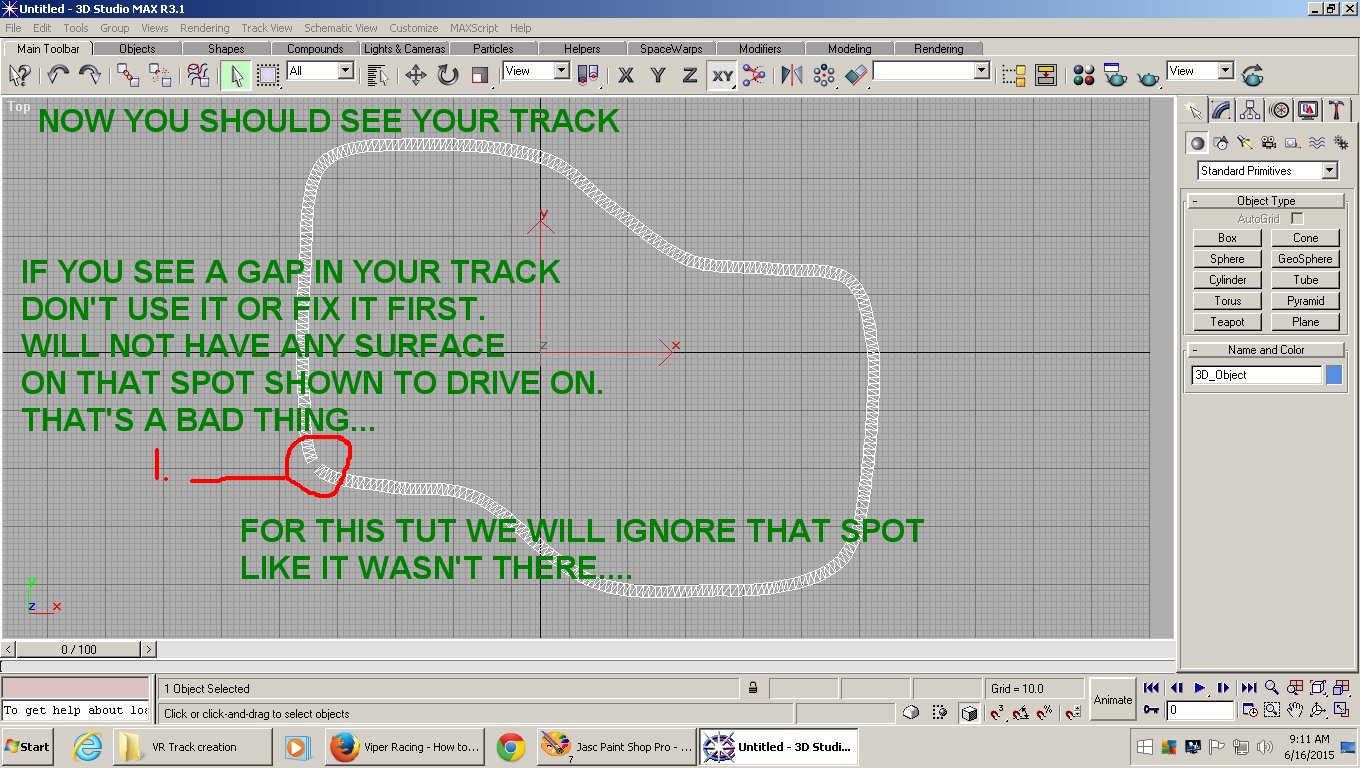Choose the Select Object arrow tool
1360x768 pixels.
pos(236,75)
